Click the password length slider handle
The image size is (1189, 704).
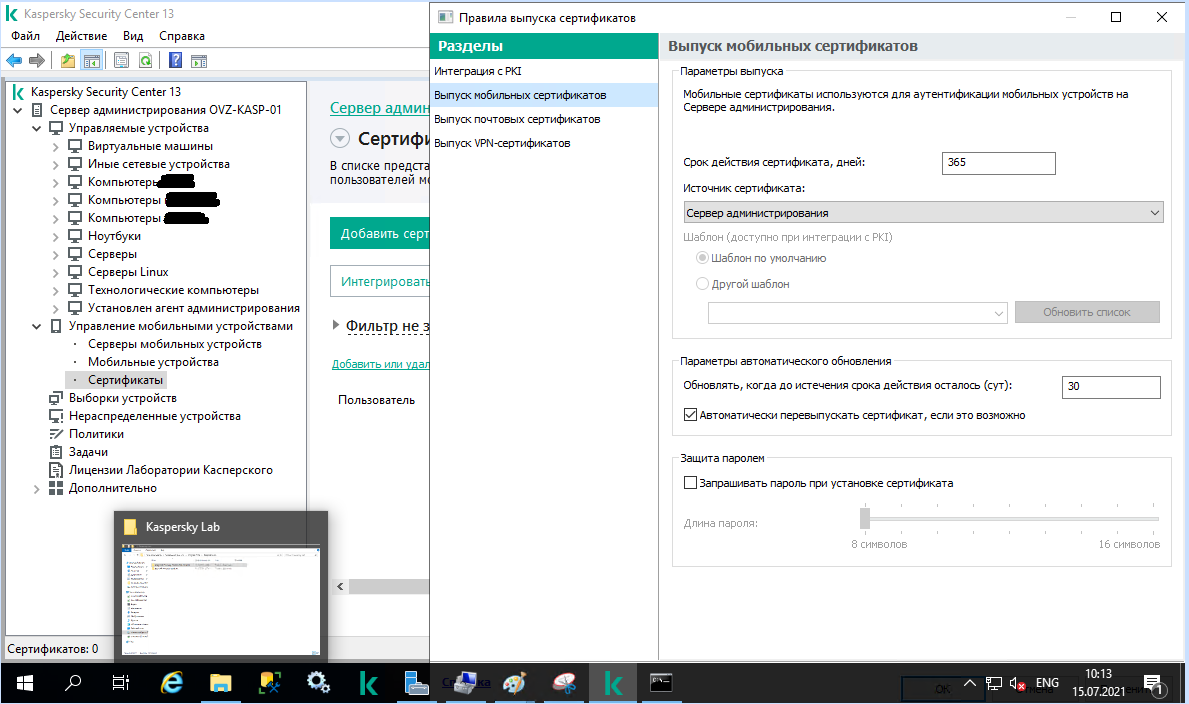(x=864, y=518)
